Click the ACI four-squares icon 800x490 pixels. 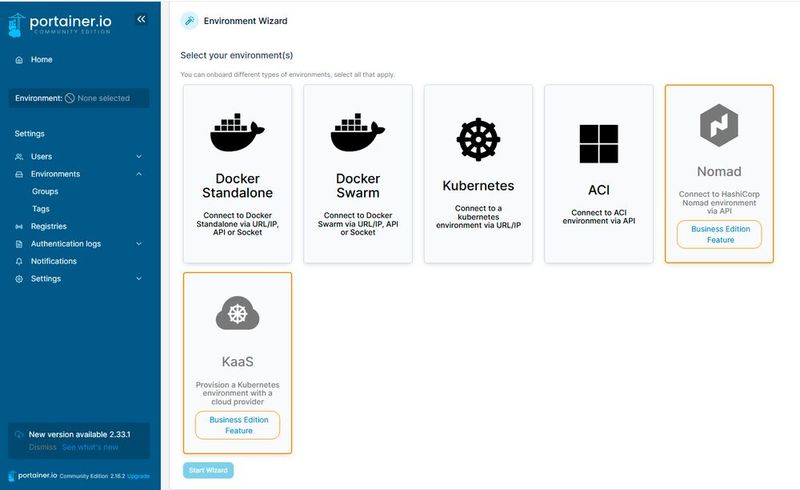[x=598, y=143]
